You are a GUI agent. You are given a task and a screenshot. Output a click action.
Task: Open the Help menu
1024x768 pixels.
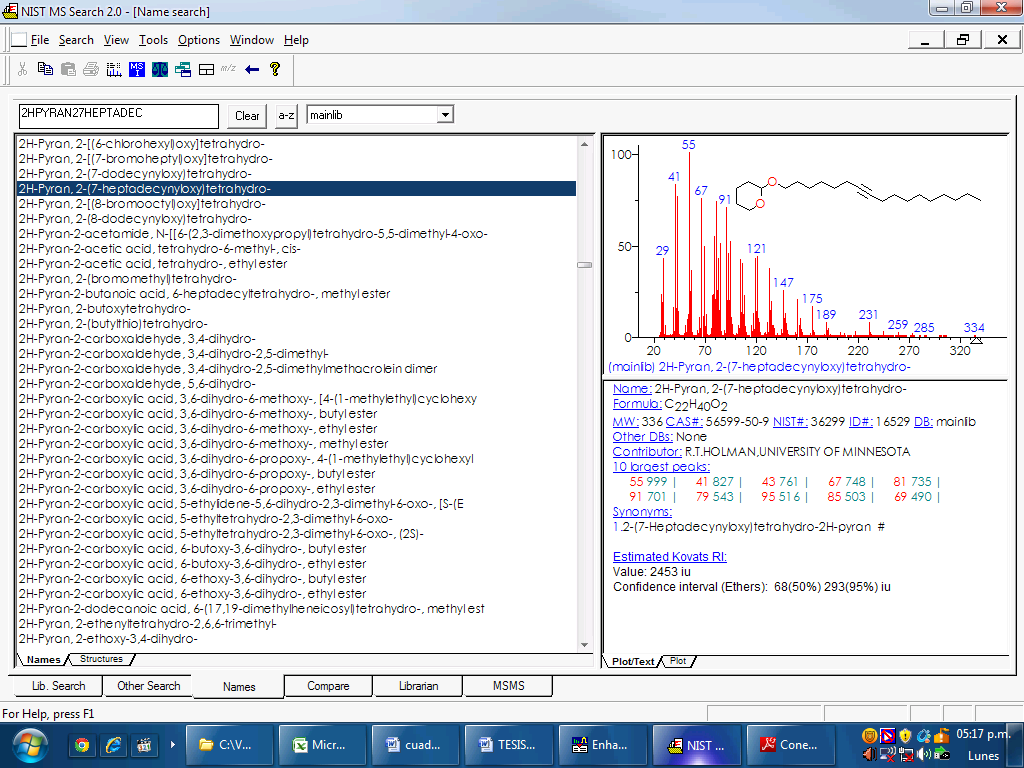(296, 40)
